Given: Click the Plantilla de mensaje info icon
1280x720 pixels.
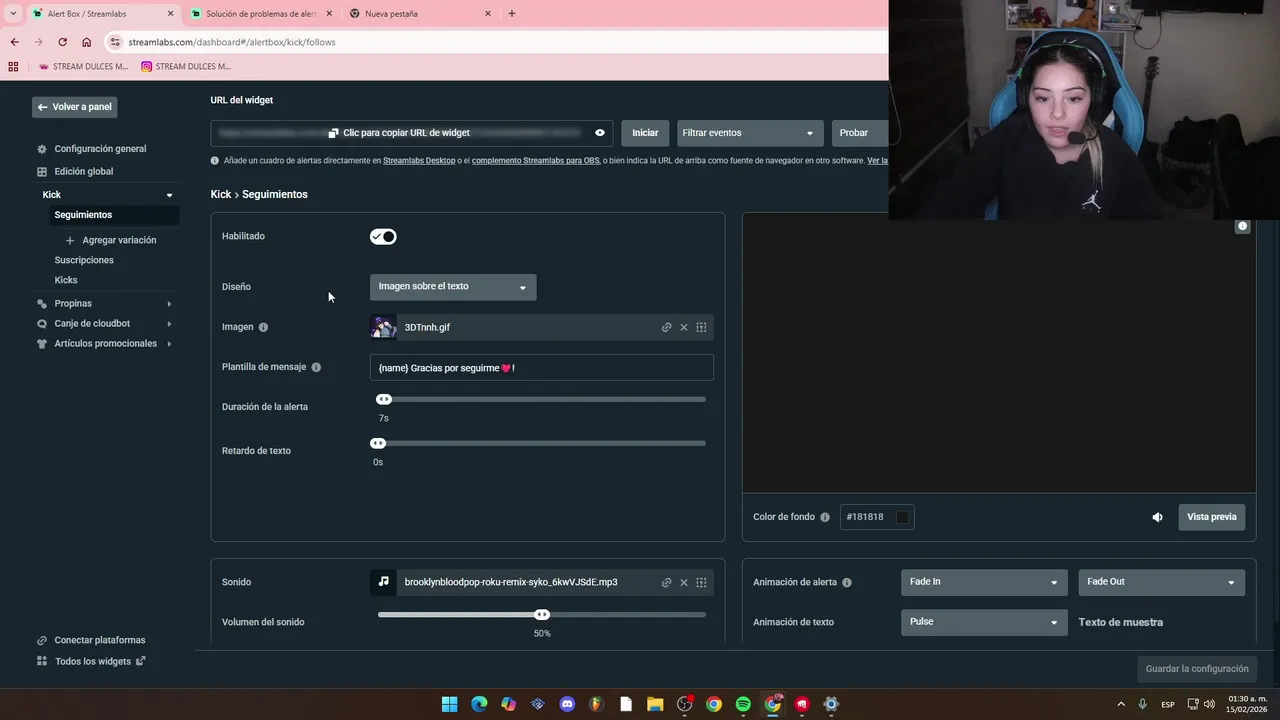Looking at the screenshot, I should pyautogui.click(x=316, y=367).
